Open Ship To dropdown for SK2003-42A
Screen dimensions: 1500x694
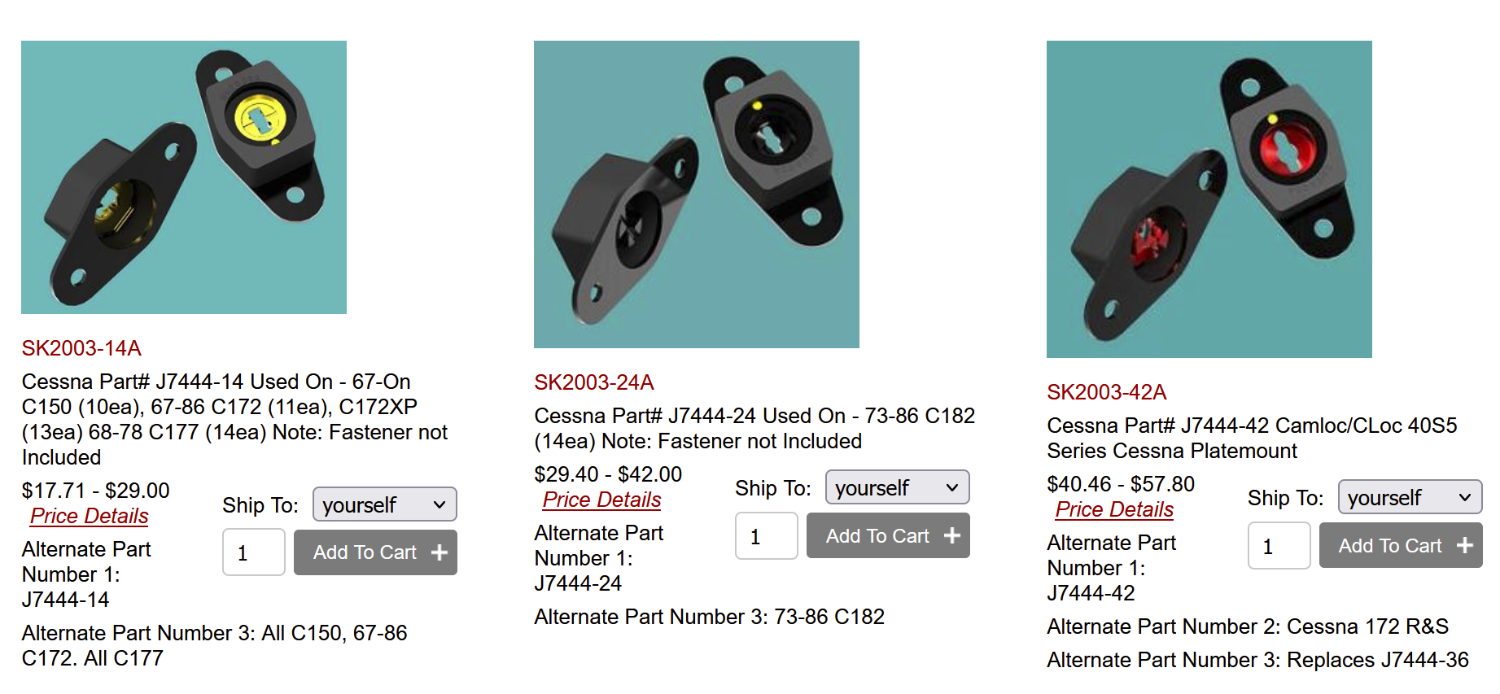(x=1410, y=498)
